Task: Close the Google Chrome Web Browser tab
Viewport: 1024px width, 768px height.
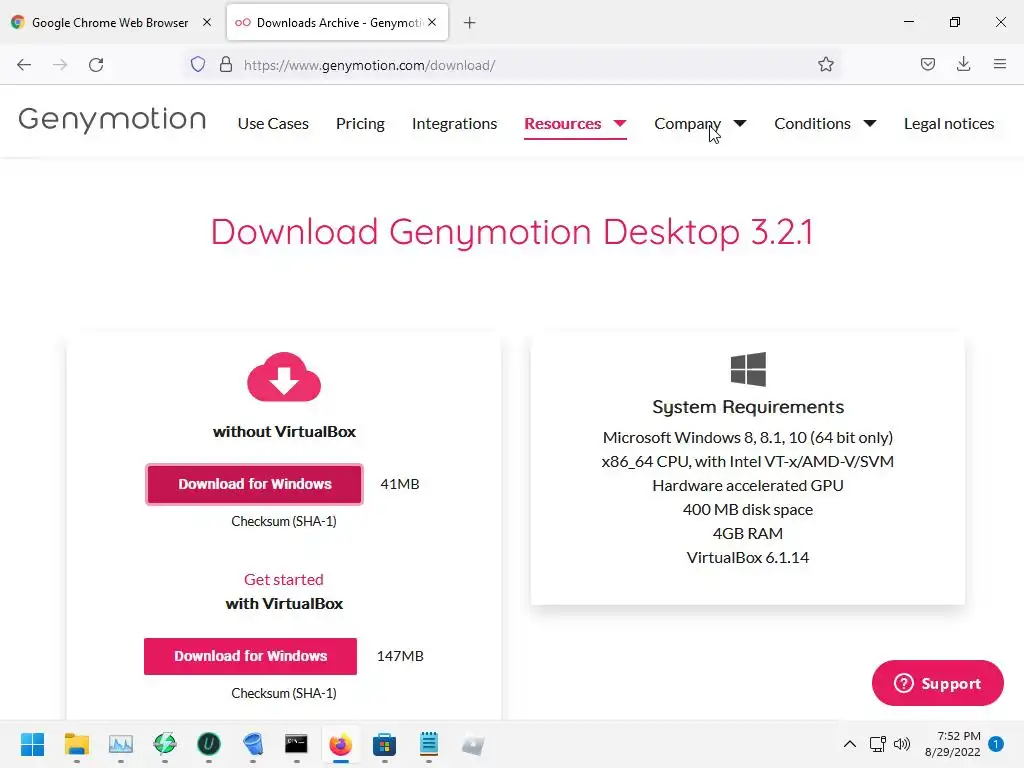Action: coord(207,22)
